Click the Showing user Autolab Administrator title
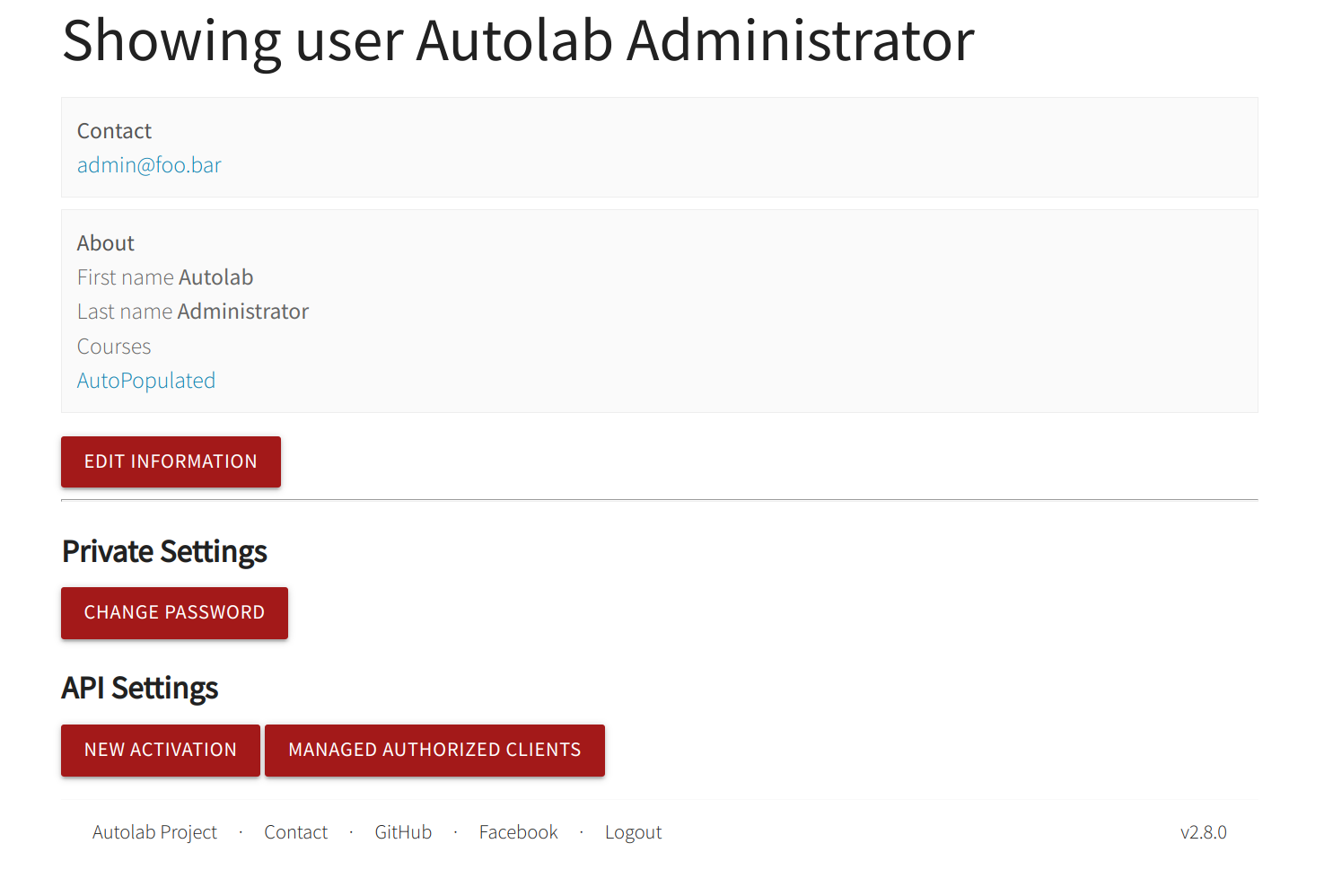1324x896 pixels. (x=517, y=40)
